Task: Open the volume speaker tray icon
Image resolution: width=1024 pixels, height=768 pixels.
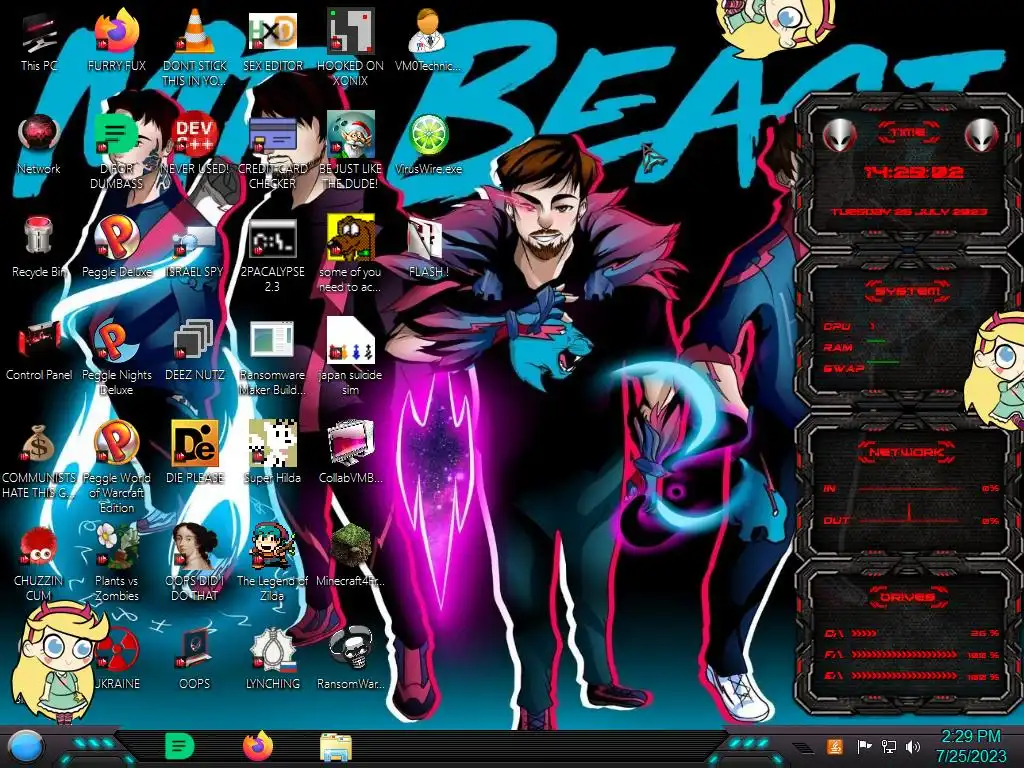Action: click(913, 746)
